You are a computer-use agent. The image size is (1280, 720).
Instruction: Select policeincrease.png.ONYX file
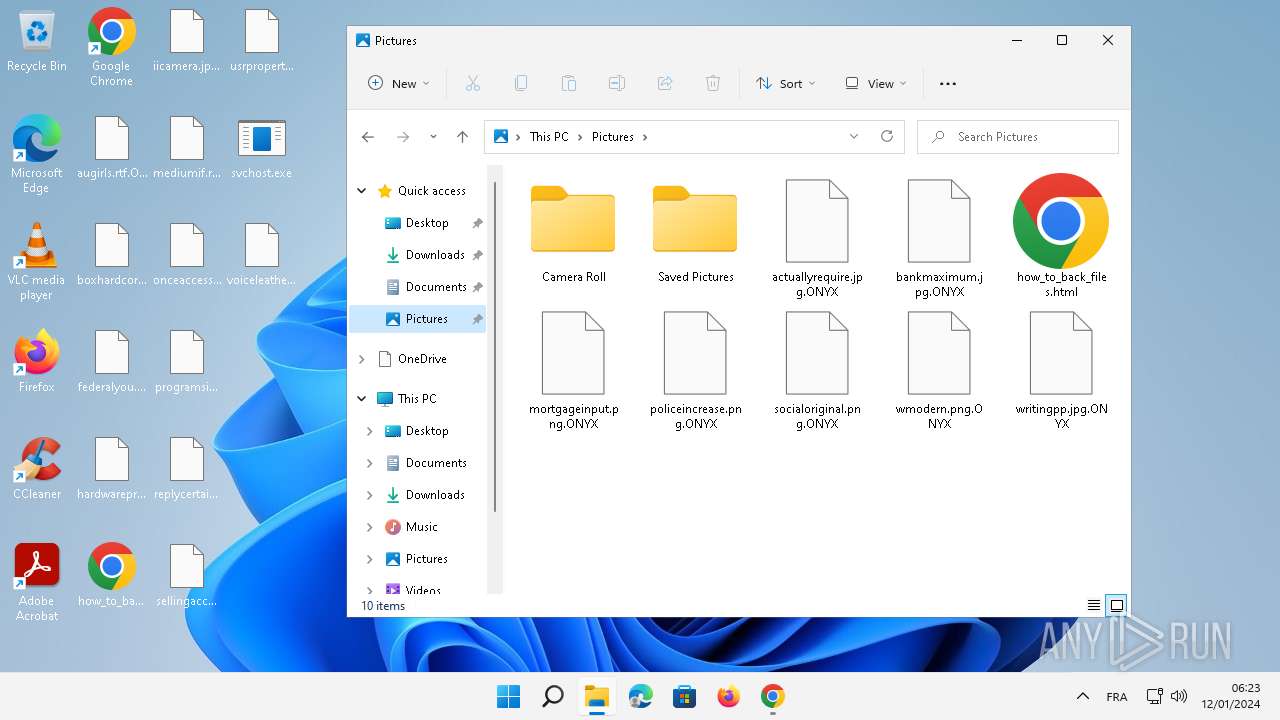[x=695, y=370]
